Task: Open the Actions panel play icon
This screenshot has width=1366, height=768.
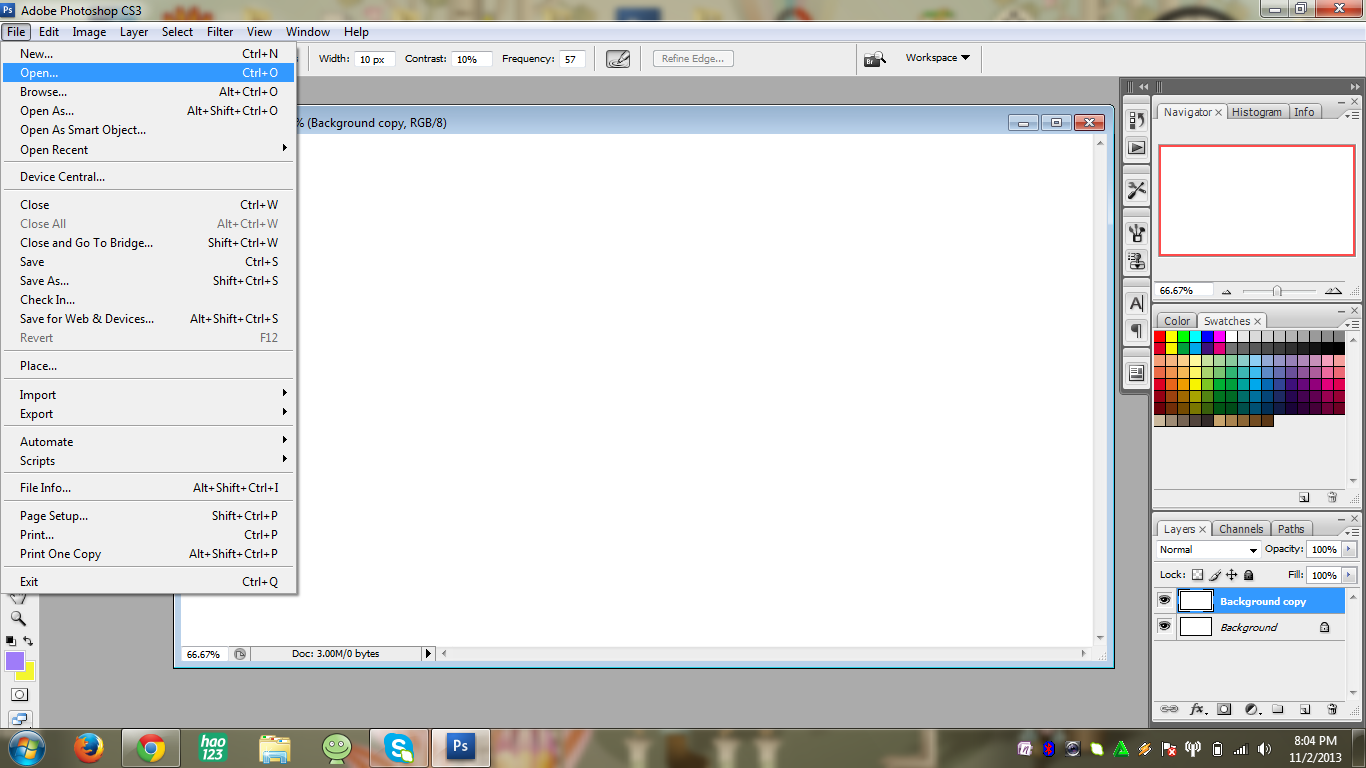Action: [x=1137, y=147]
